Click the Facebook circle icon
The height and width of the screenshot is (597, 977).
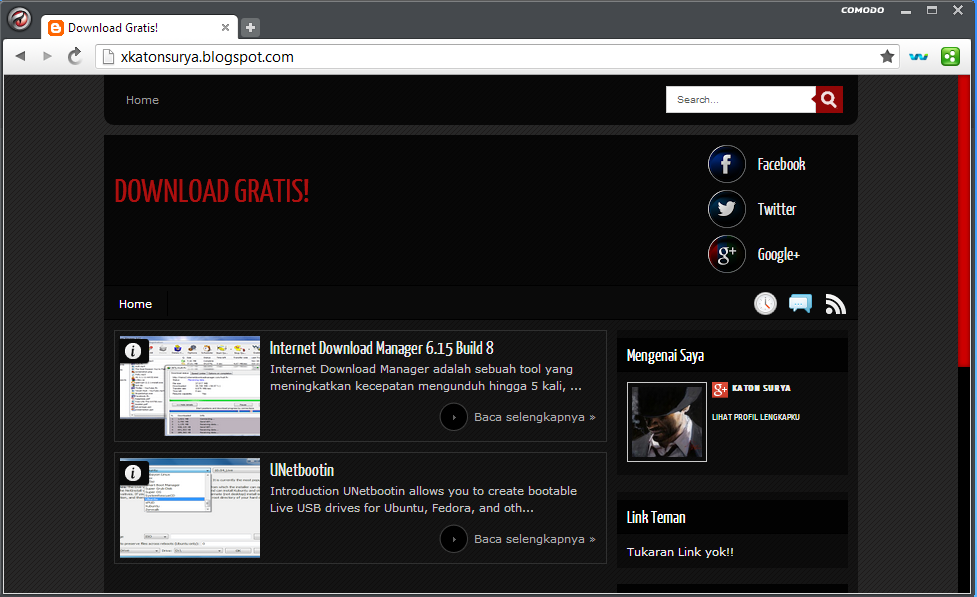727,164
